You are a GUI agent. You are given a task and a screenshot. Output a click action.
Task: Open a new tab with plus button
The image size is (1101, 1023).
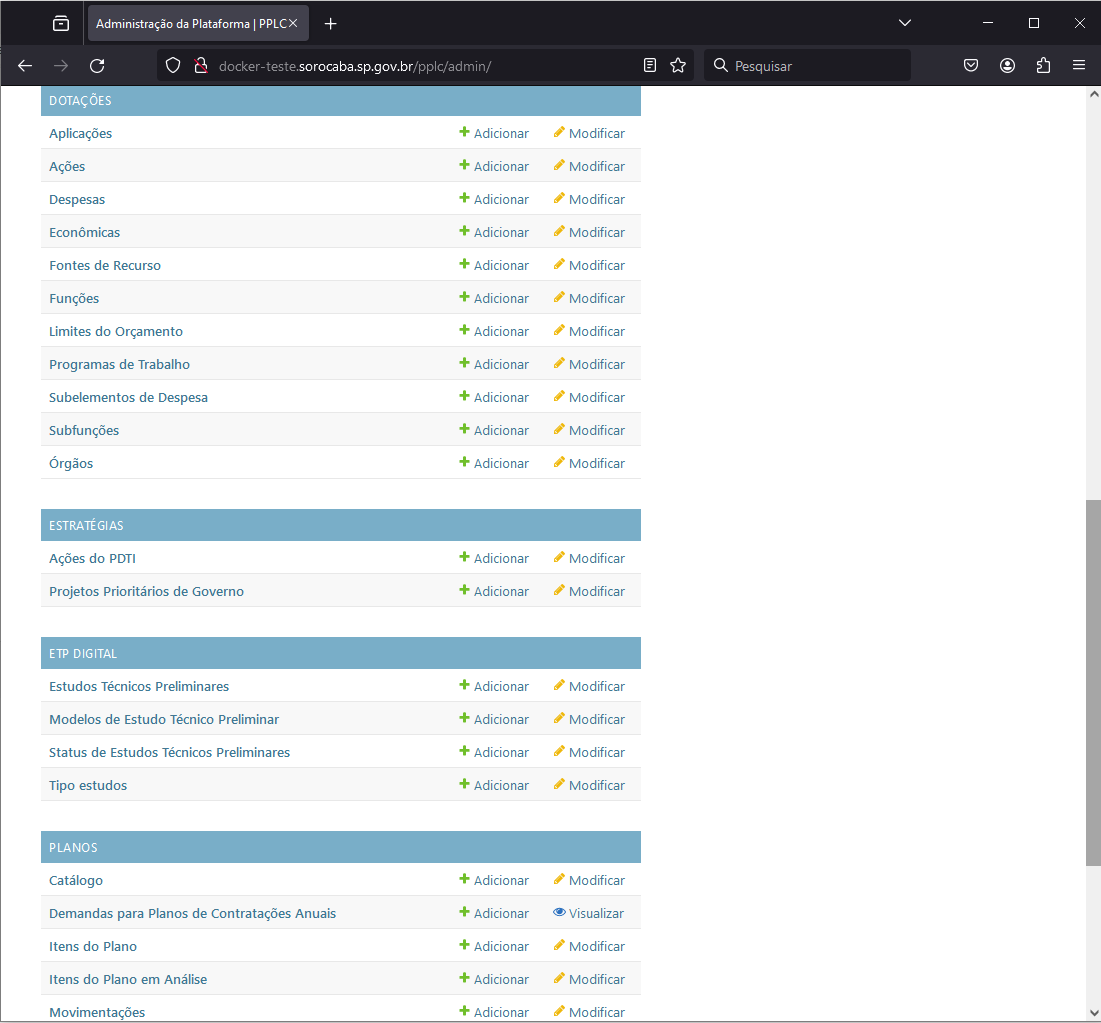[x=331, y=23]
